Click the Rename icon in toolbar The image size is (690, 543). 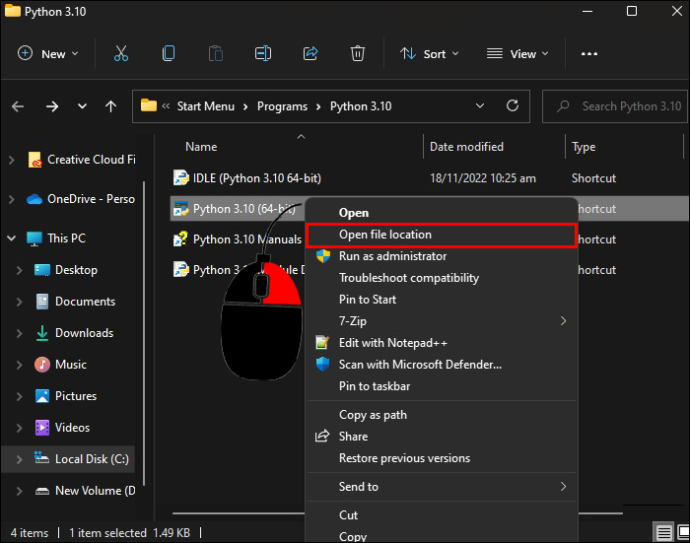point(263,54)
